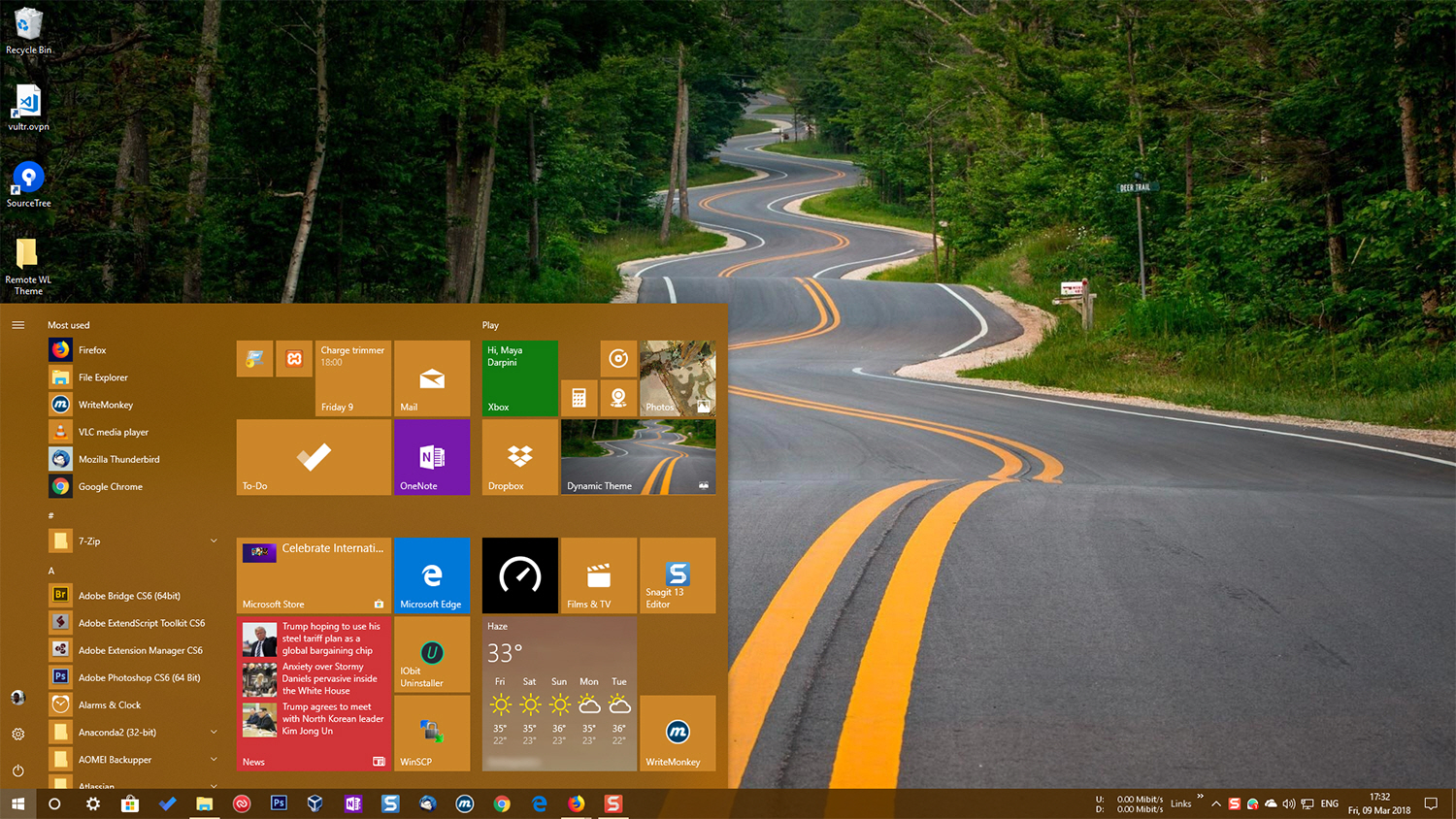
Task: Open Dropbox from the Start menu tile
Action: (519, 457)
